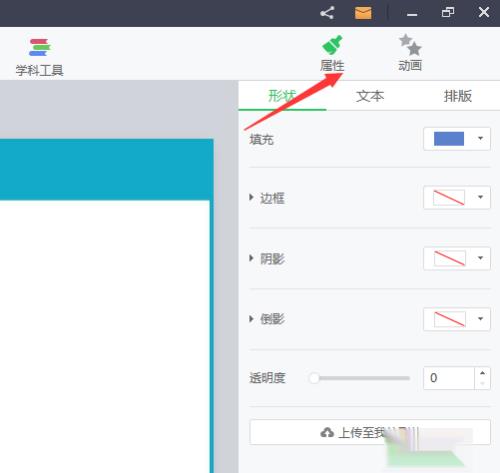Click the 边框 border none swatch

(x=449, y=197)
